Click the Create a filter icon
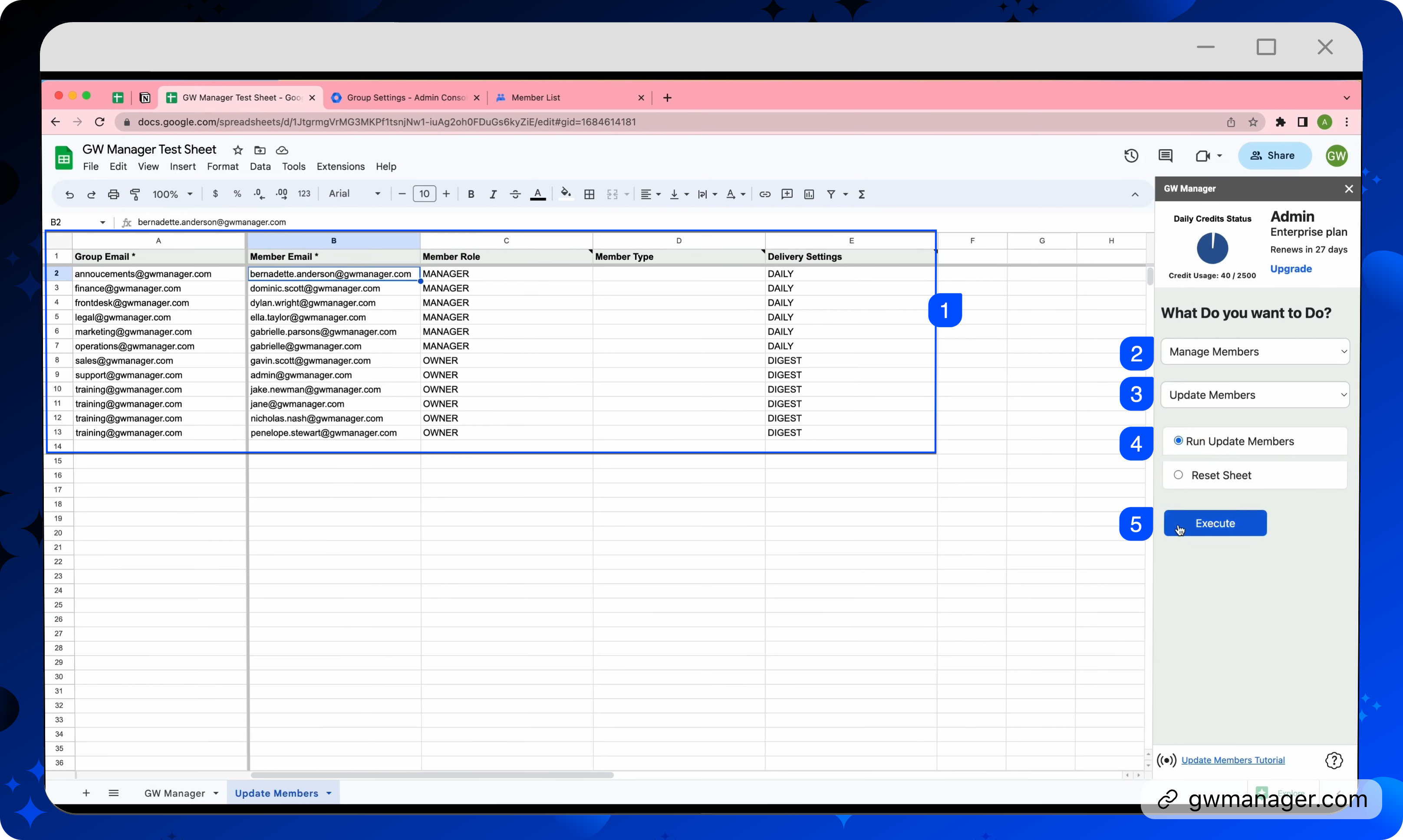This screenshot has width=1403, height=840. pos(831,194)
